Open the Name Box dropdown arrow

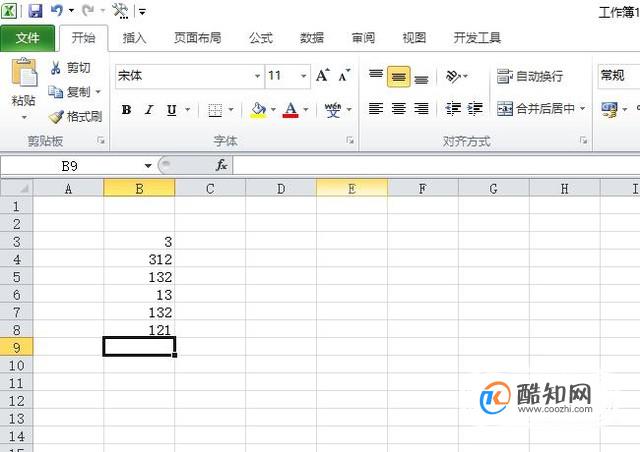pyautogui.click(x=148, y=166)
